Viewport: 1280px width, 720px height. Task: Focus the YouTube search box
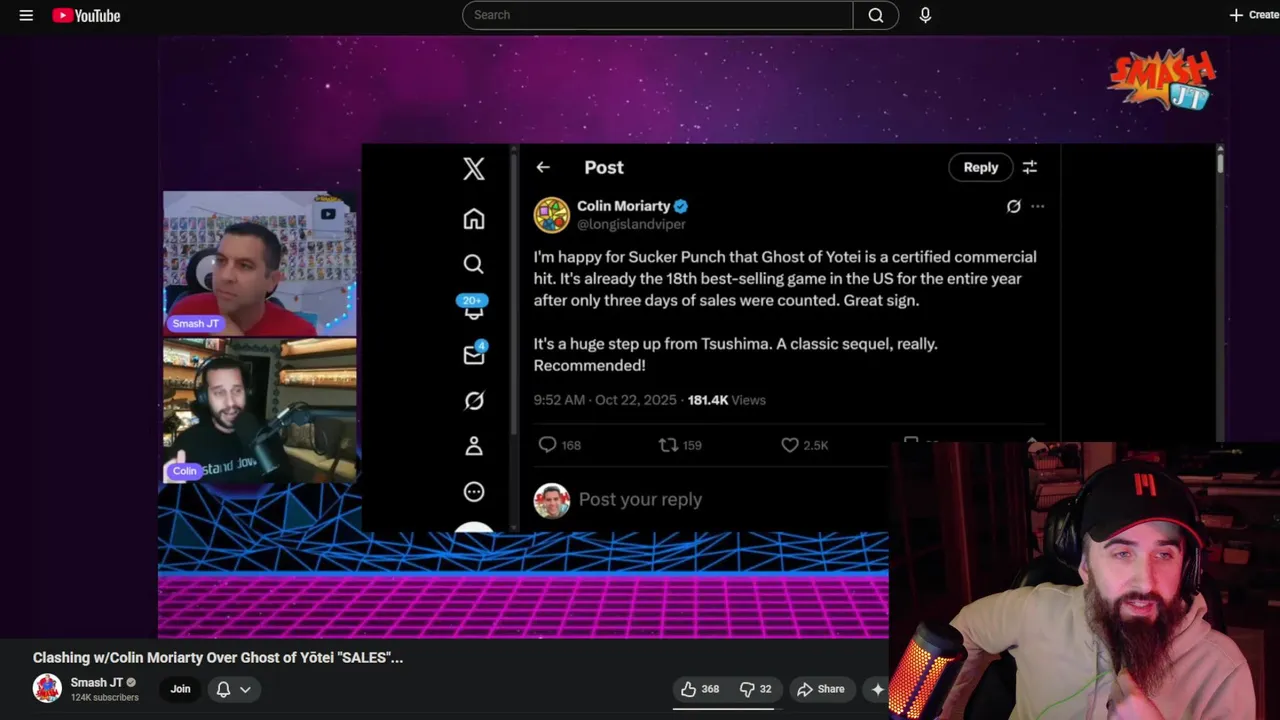(658, 15)
